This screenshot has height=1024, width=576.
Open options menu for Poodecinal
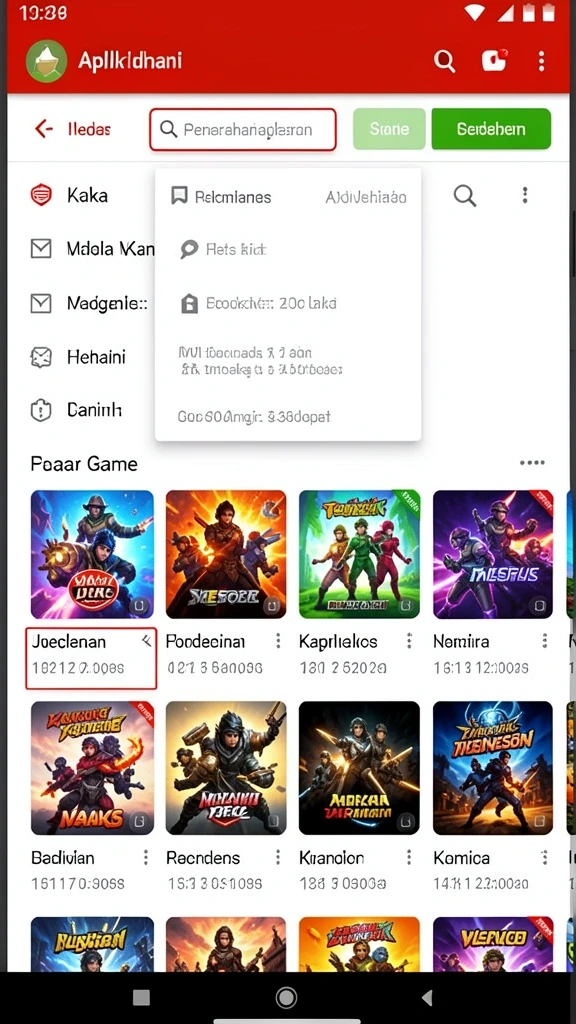click(278, 641)
